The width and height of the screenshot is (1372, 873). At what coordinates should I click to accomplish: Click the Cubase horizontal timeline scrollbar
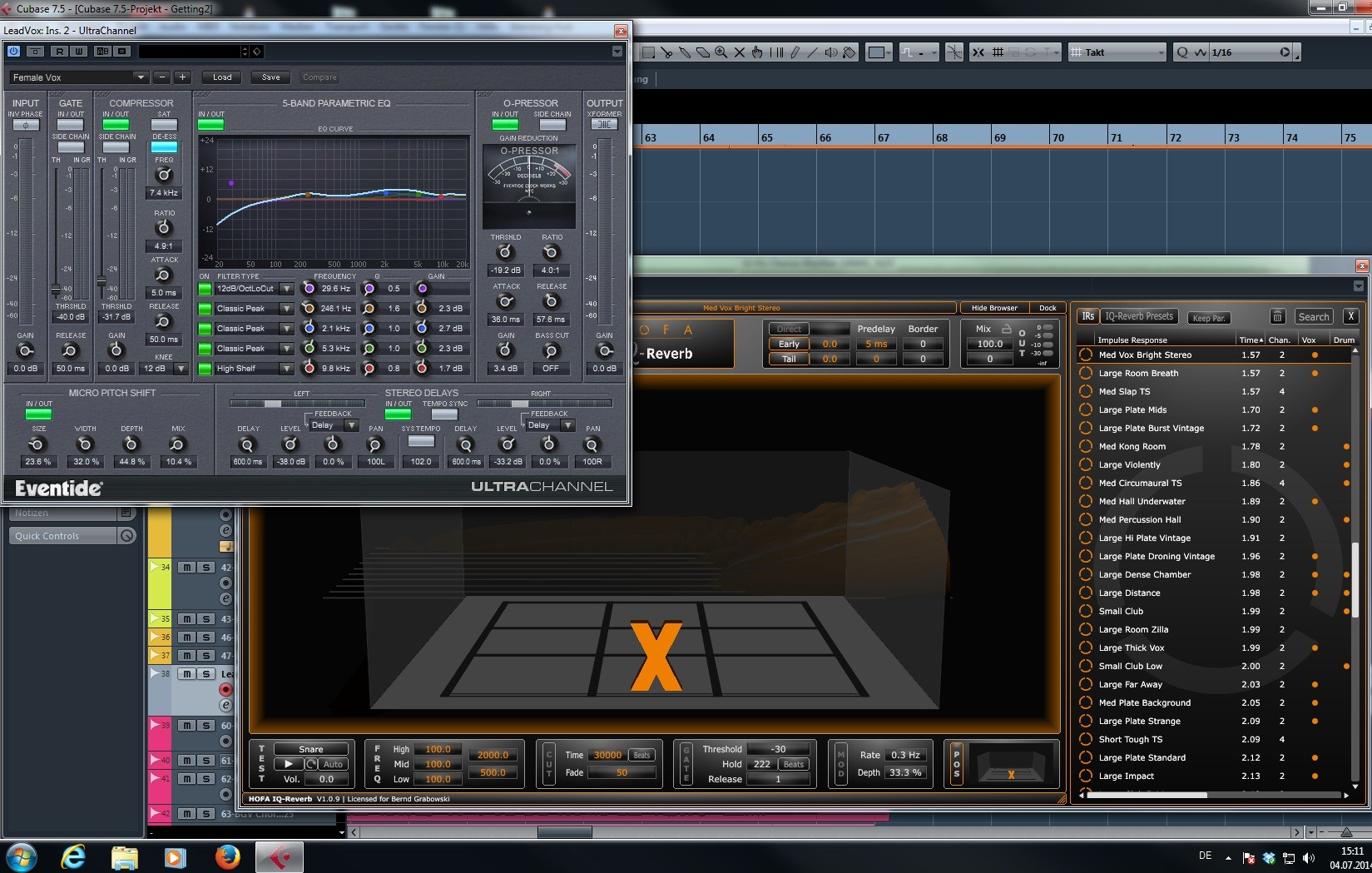564,832
